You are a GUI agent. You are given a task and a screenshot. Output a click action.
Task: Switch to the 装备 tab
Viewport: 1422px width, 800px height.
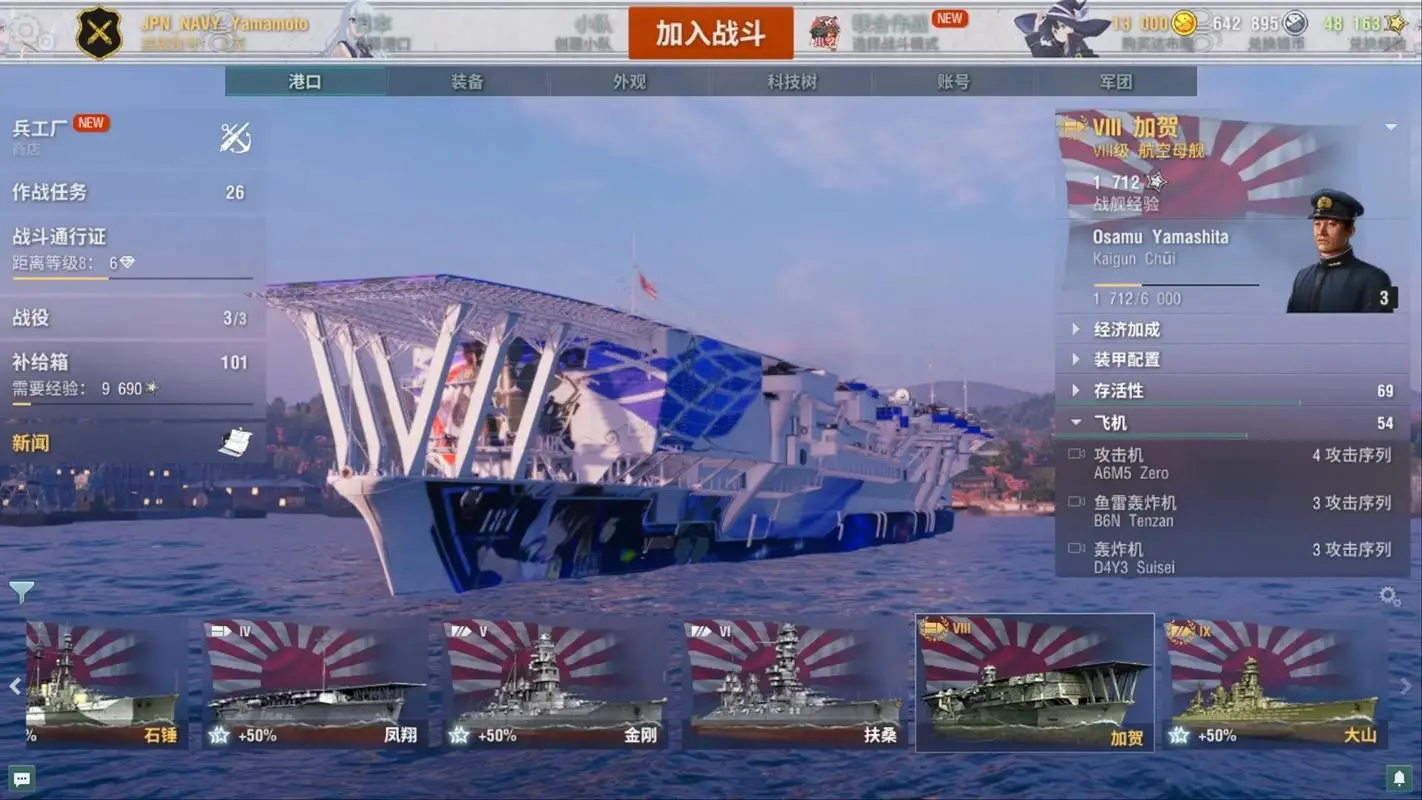[x=467, y=82]
